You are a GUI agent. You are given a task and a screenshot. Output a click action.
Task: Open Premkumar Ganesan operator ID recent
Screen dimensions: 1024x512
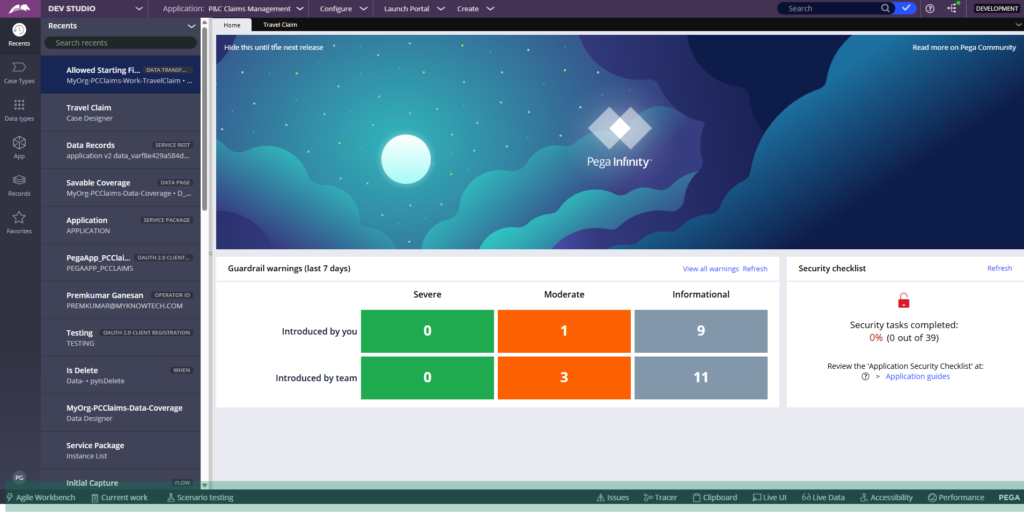click(121, 300)
